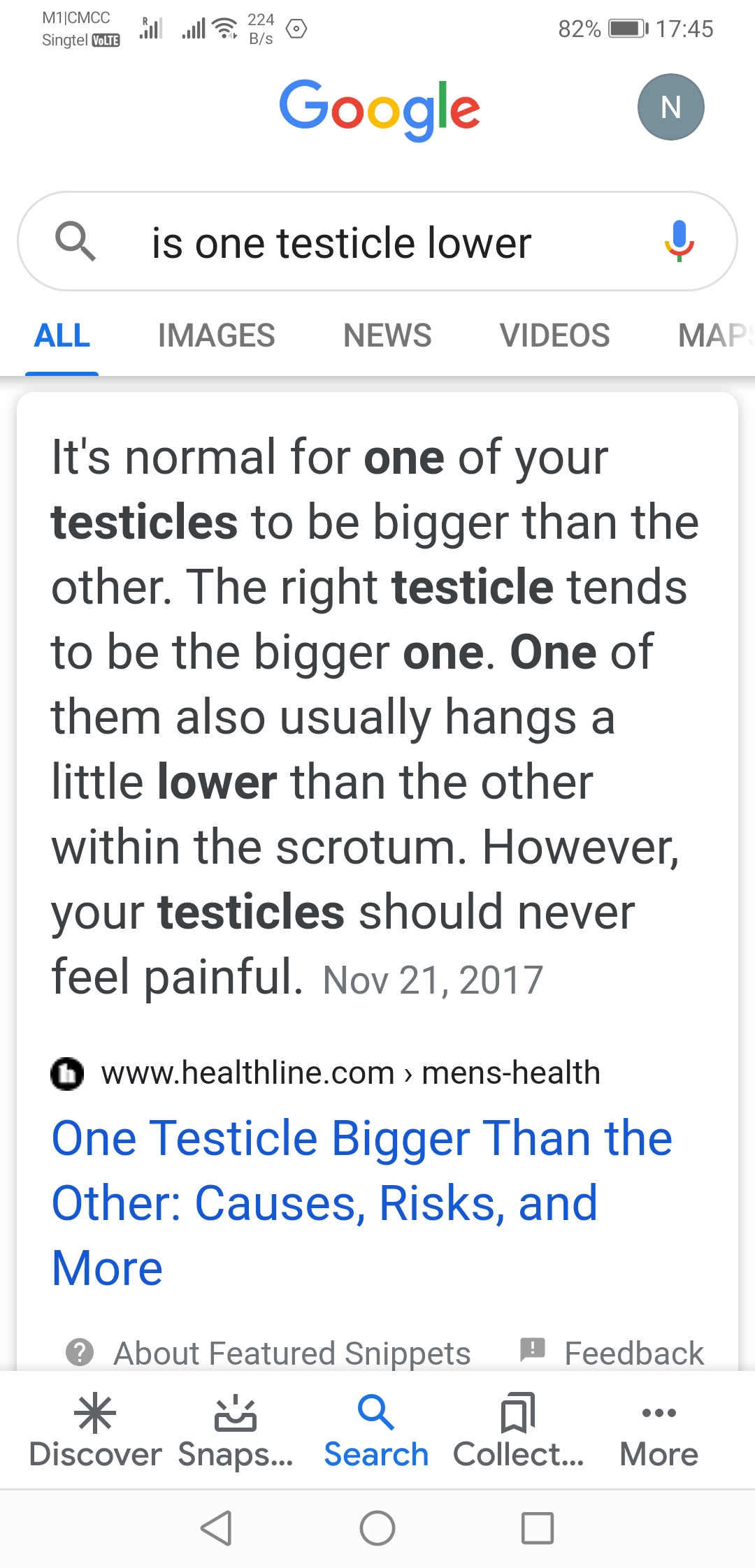This screenshot has width=755, height=1568.
Task: Open the More three-dots menu
Action: [x=659, y=1413]
